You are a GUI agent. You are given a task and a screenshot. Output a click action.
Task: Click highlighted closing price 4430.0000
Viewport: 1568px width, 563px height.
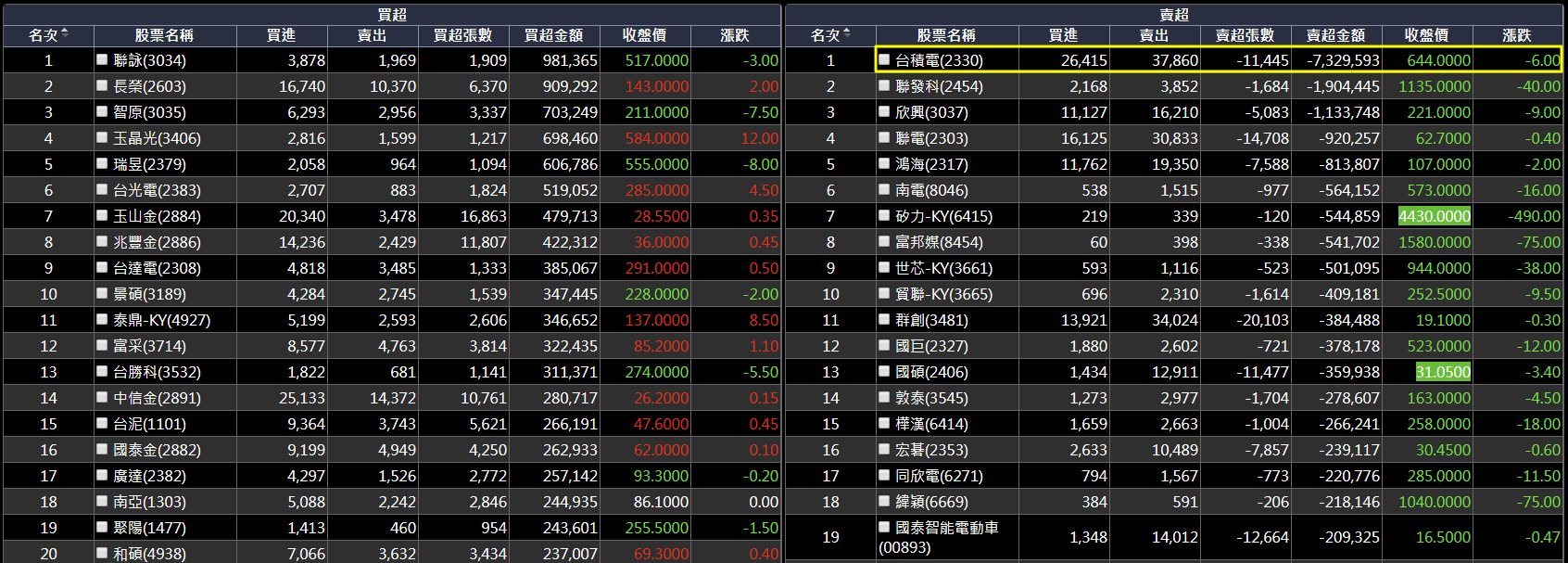coord(1435,216)
